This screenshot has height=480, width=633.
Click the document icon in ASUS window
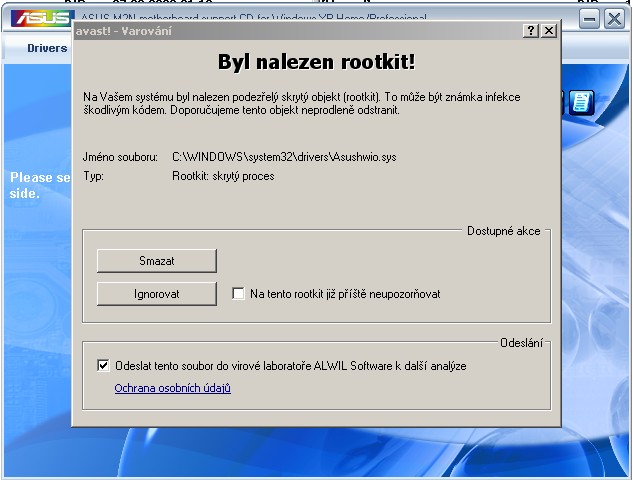click(x=581, y=103)
